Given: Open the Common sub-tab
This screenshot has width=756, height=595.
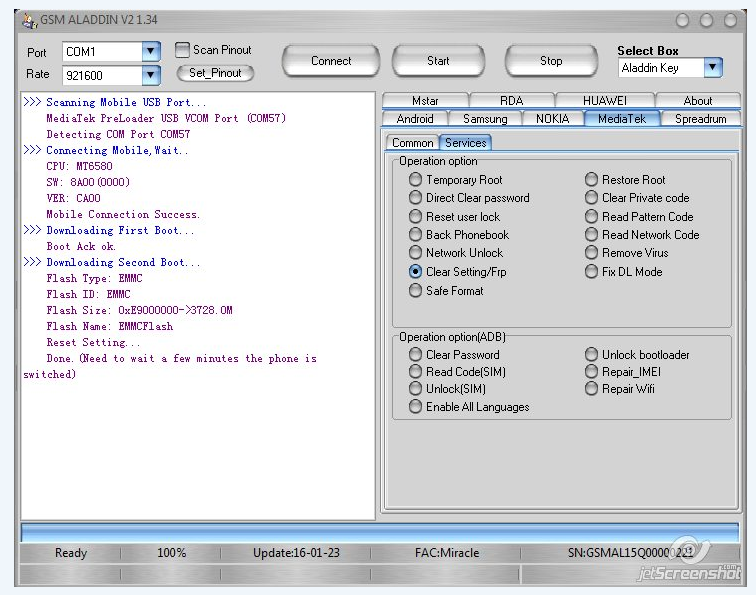Looking at the screenshot, I should [412, 143].
